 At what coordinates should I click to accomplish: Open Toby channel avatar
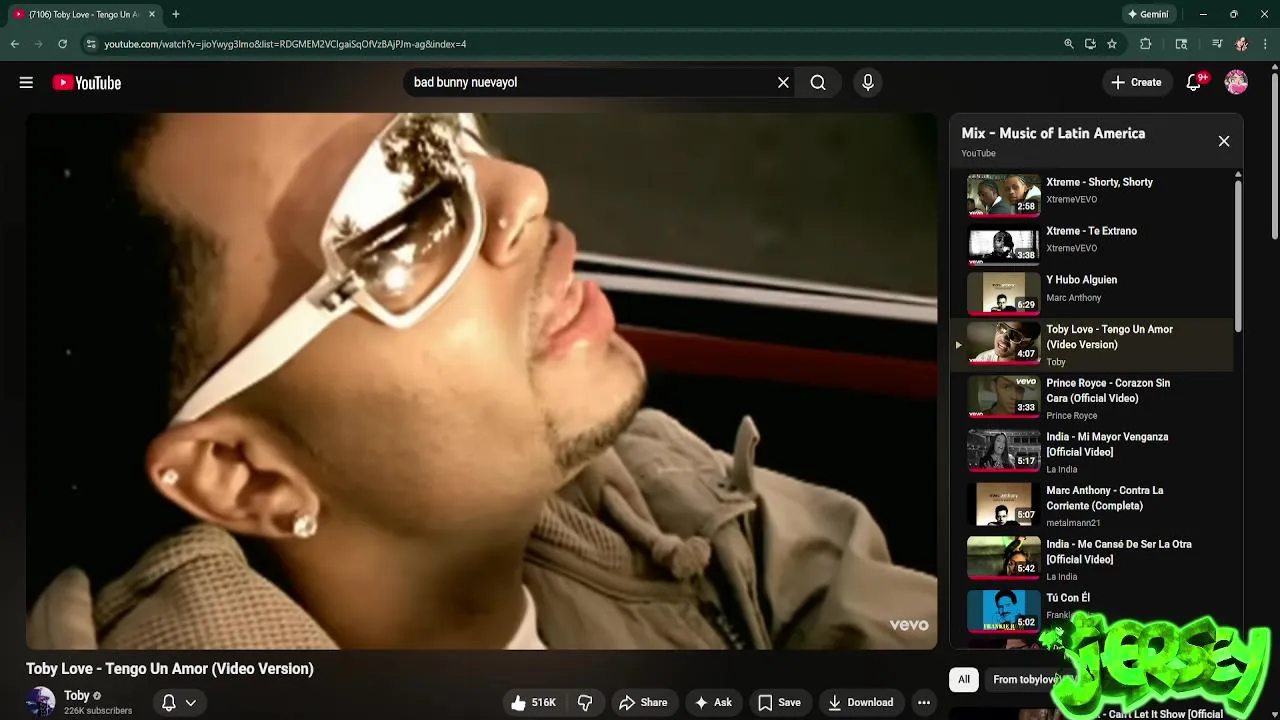pos(41,702)
